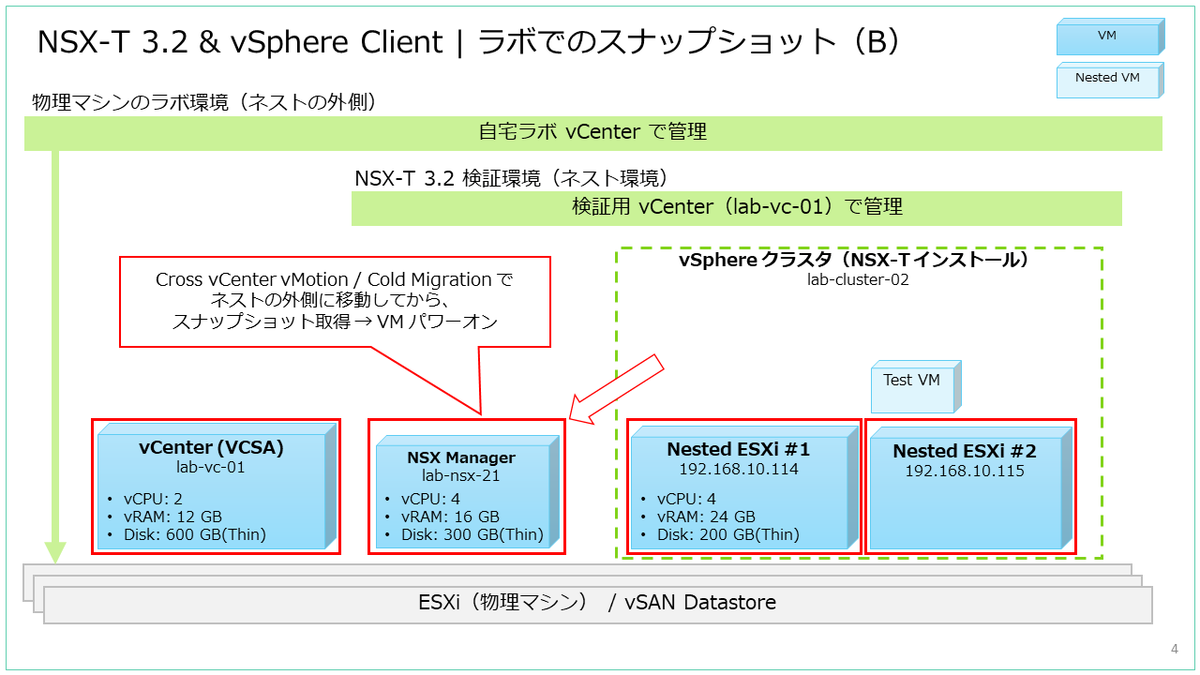Click the 'Cross vCenter vMotion / Cold Migration' callout text

point(335,279)
